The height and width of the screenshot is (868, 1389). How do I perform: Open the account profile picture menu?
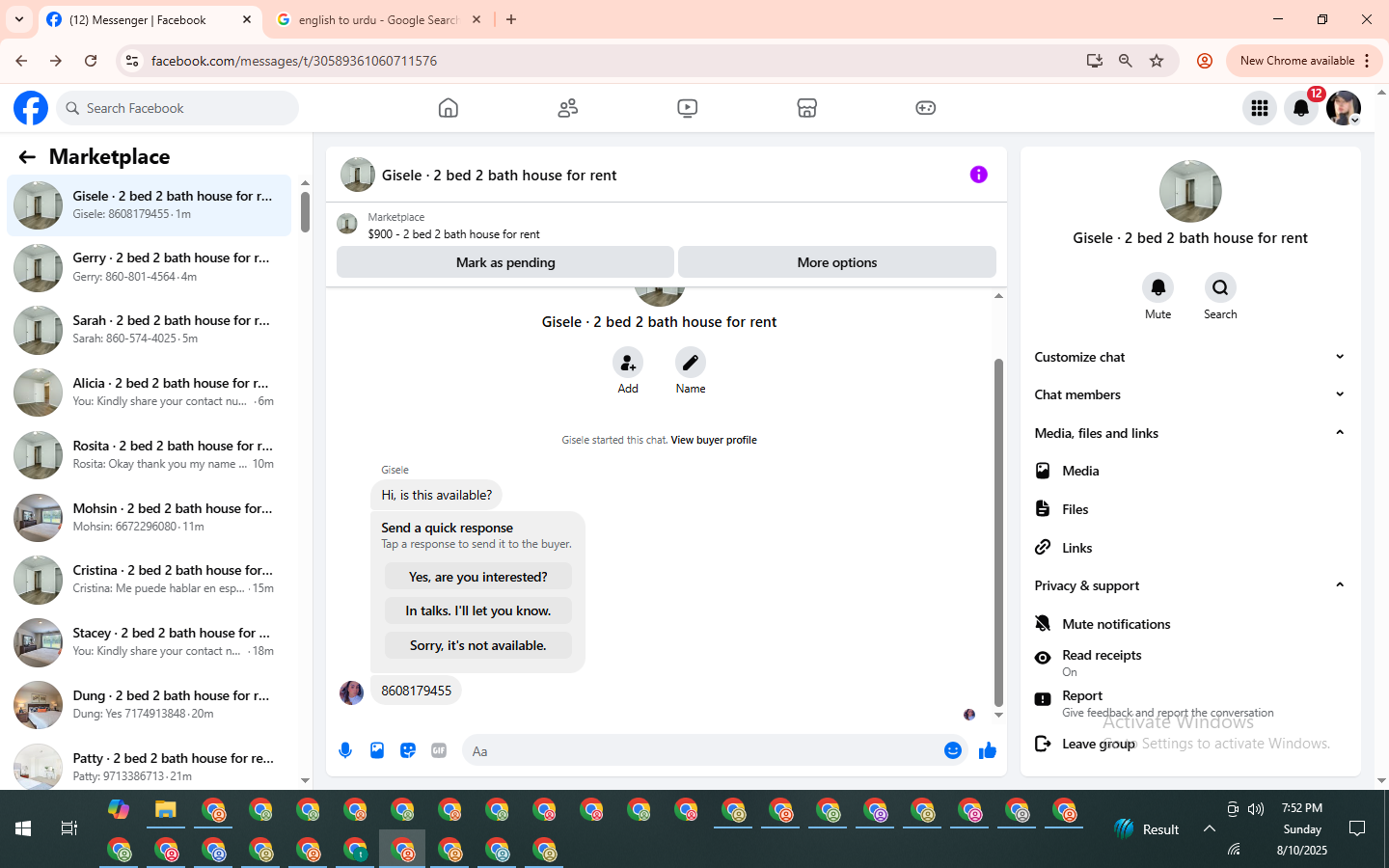1344,108
